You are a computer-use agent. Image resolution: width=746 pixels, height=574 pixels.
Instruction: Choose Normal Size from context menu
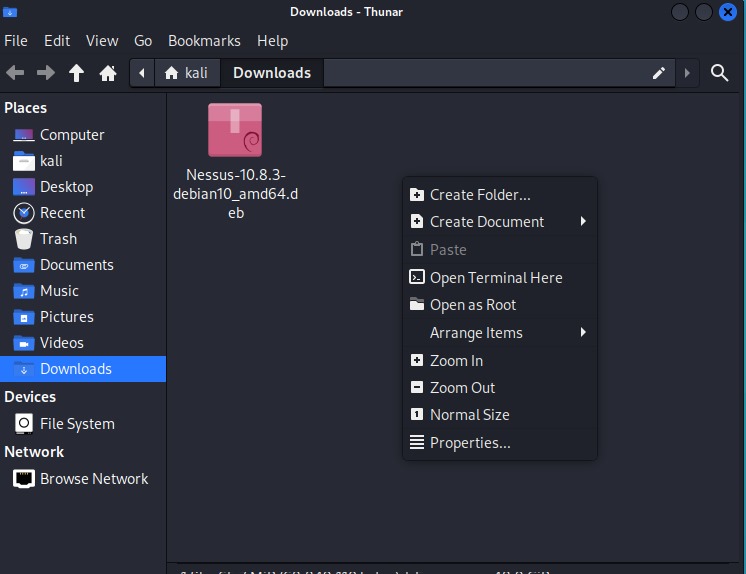(500, 415)
